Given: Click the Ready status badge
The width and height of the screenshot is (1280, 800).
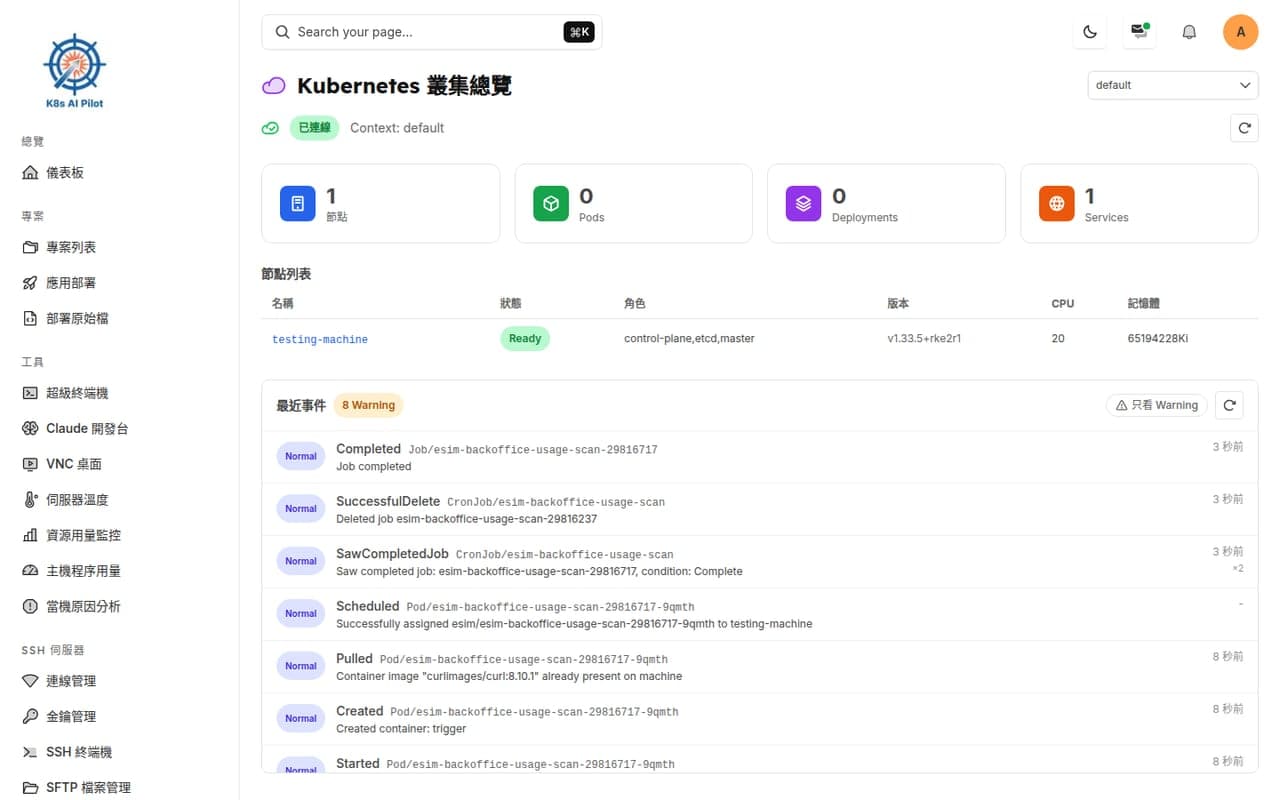Looking at the screenshot, I should (525, 338).
